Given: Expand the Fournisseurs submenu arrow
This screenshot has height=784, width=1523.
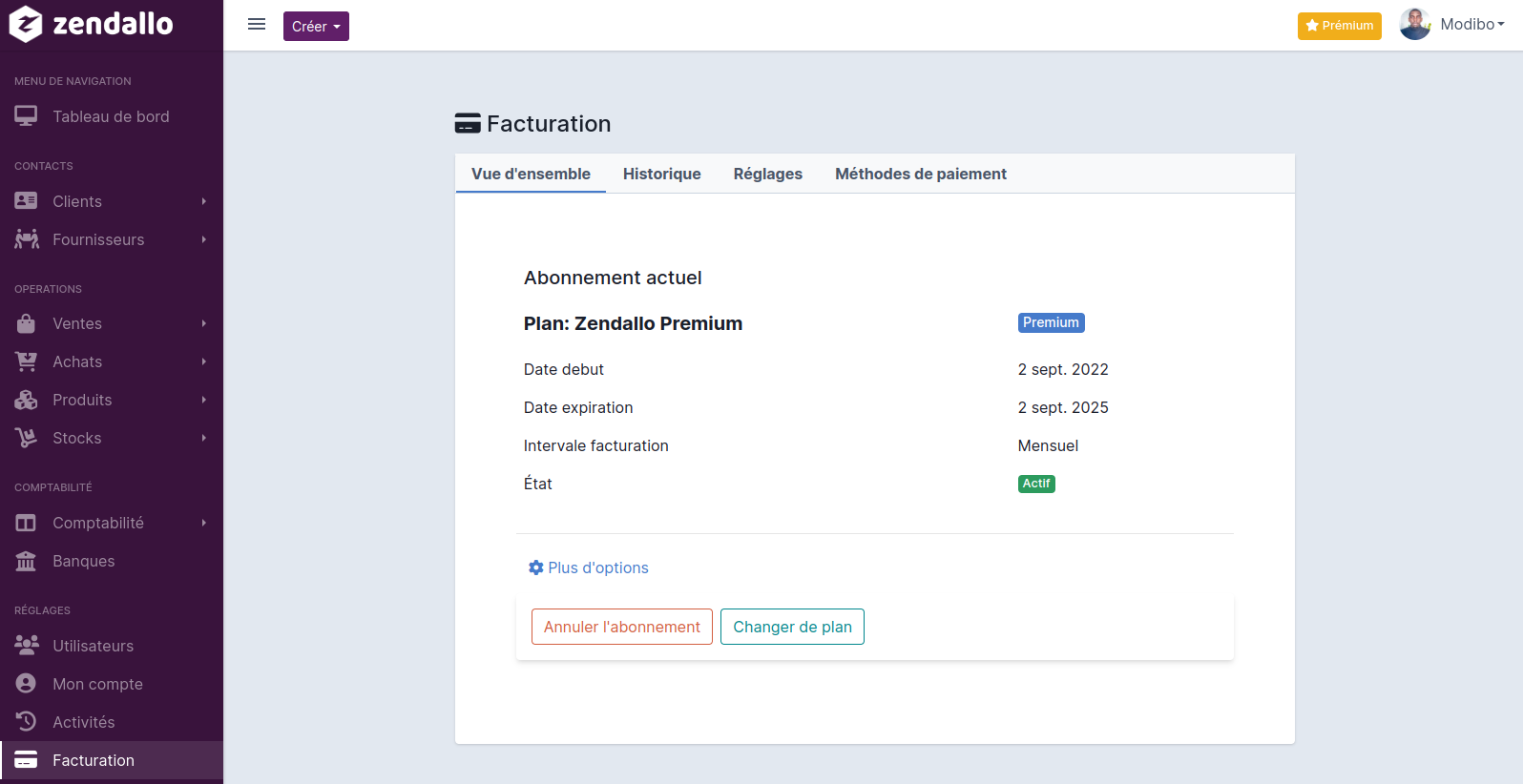Looking at the screenshot, I should pyautogui.click(x=204, y=239).
